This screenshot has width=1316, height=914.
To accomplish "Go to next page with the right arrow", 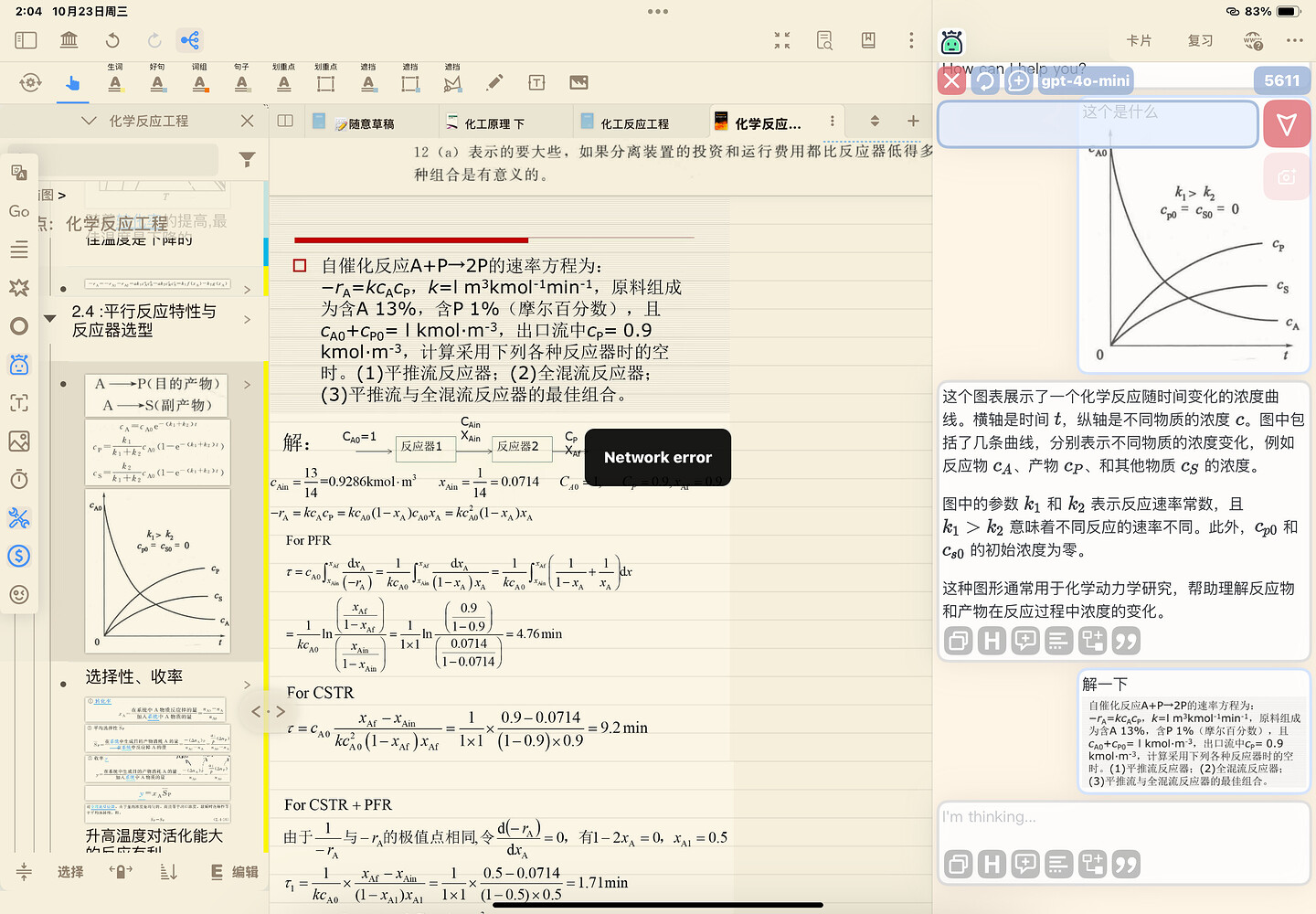I will coord(281,711).
